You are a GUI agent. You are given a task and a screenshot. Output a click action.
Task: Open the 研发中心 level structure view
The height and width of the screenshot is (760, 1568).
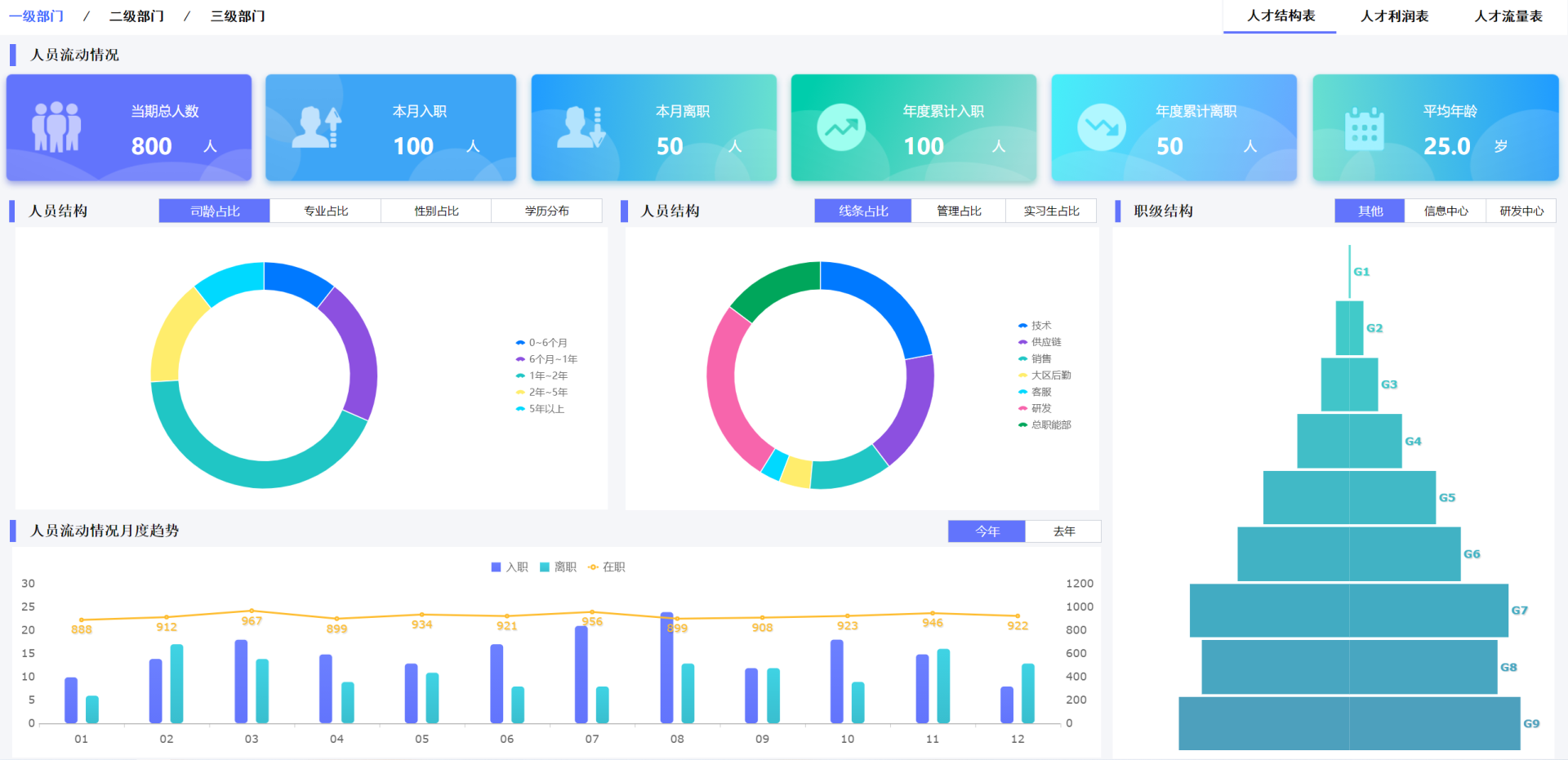(1521, 211)
